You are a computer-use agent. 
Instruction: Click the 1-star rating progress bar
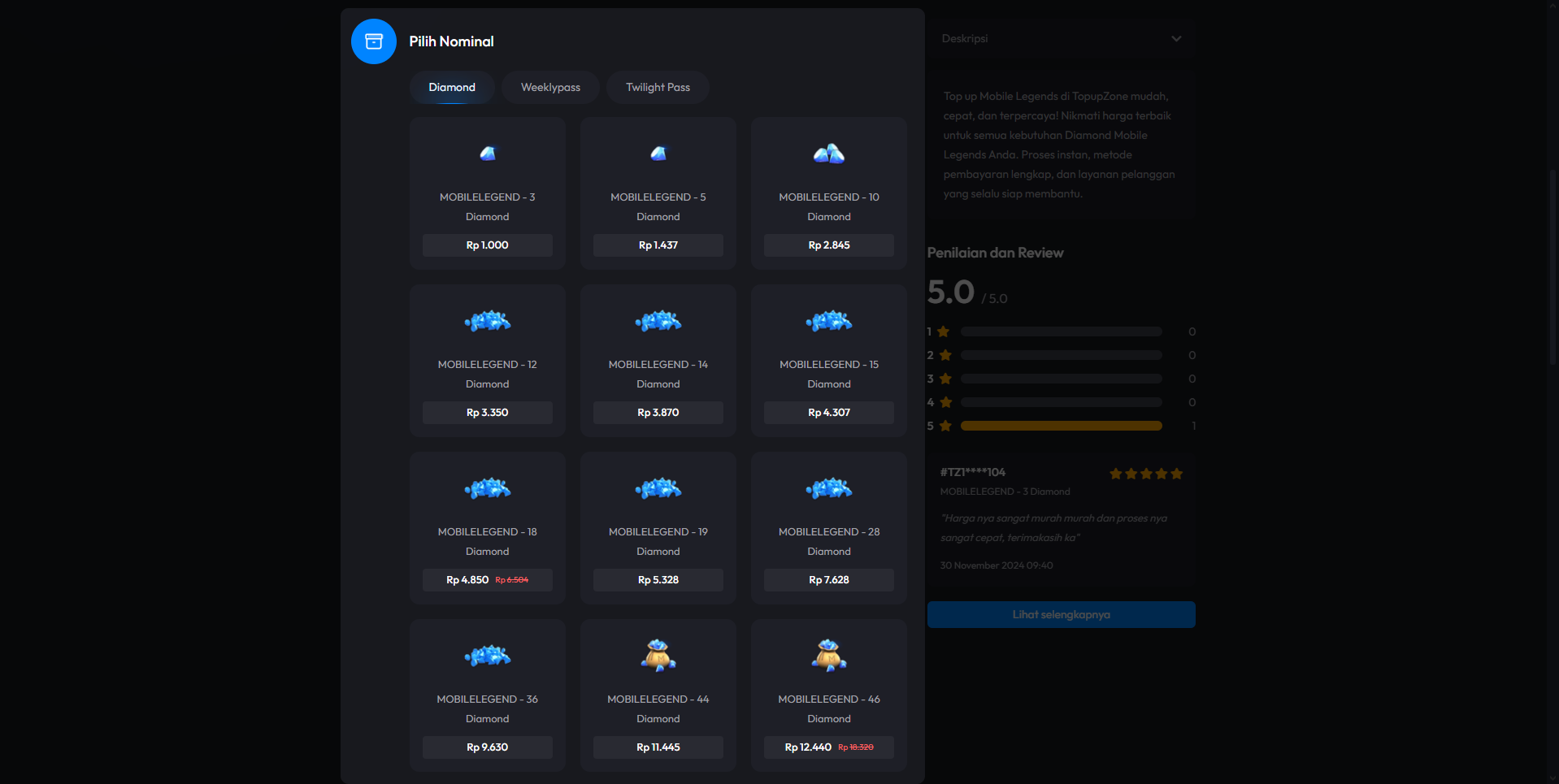pos(1062,331)
